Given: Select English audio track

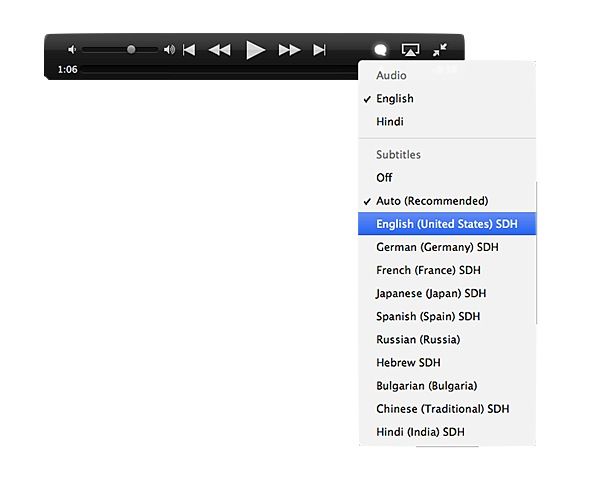Looking at the screenshot, I should (447, 99).
